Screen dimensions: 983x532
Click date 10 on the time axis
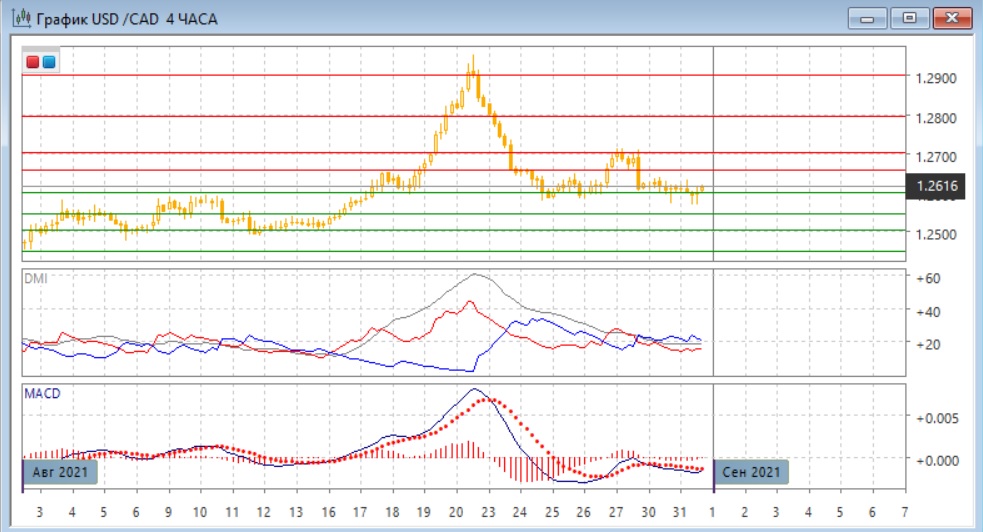(200, 512)
